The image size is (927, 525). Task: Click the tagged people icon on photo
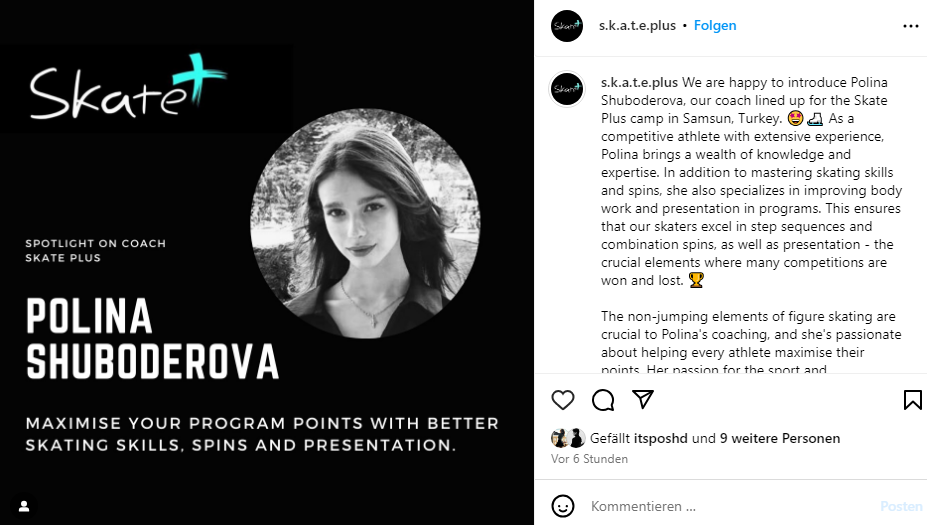pos(24,506)
